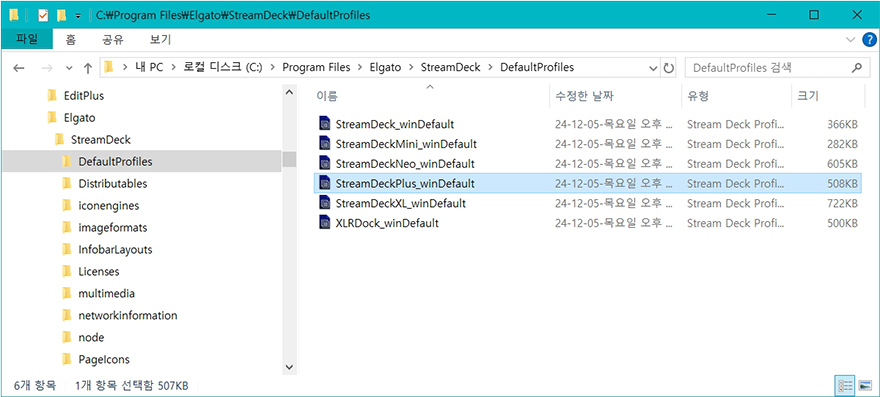This screenshot has height=397, width=880.
Task: Select the StreamDeckPlus_winDefault file icon
Action: tap(324, 183)
